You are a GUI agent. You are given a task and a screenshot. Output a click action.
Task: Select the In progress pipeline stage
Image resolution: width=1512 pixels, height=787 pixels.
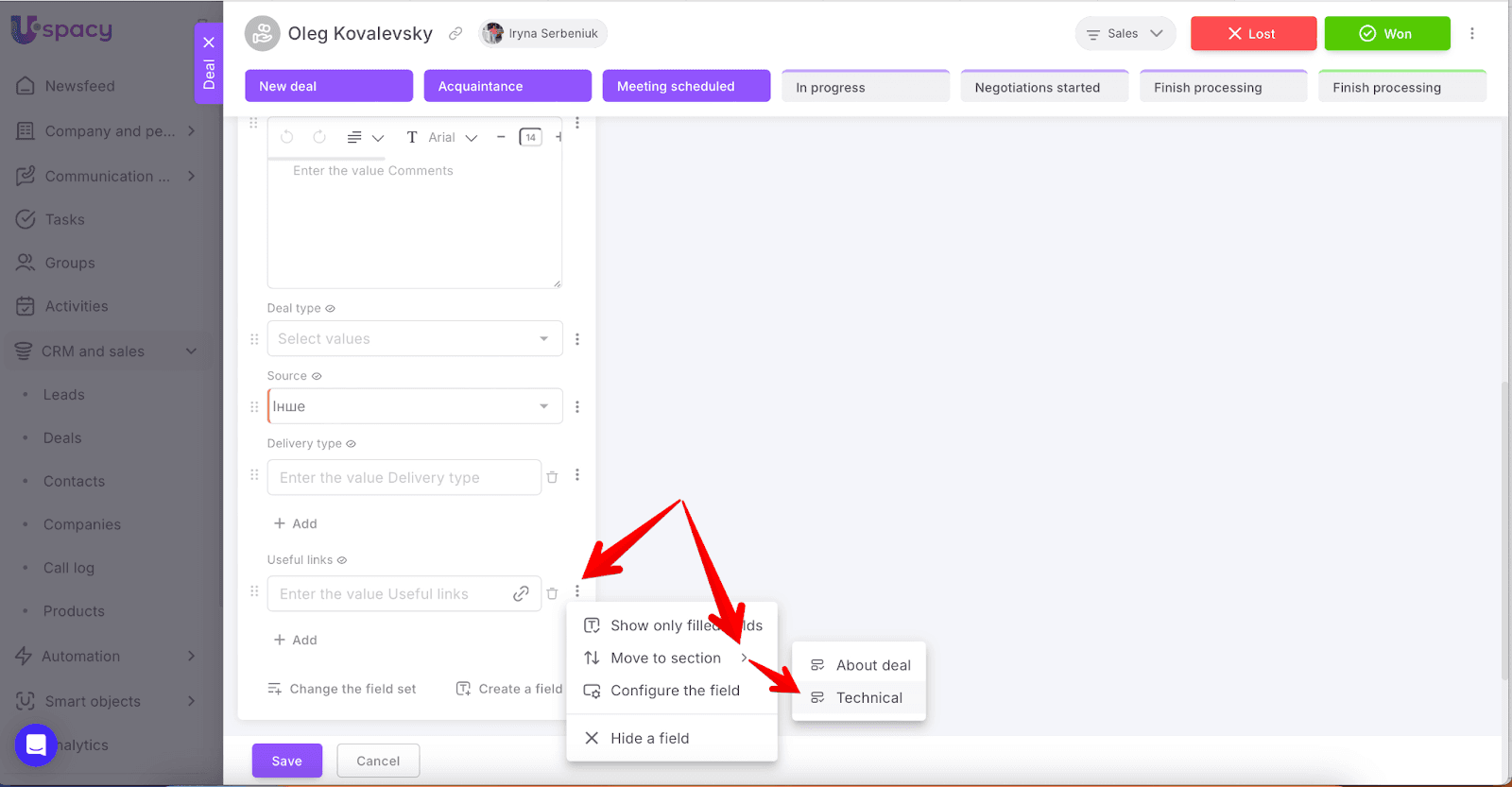(x=865, y=87)
